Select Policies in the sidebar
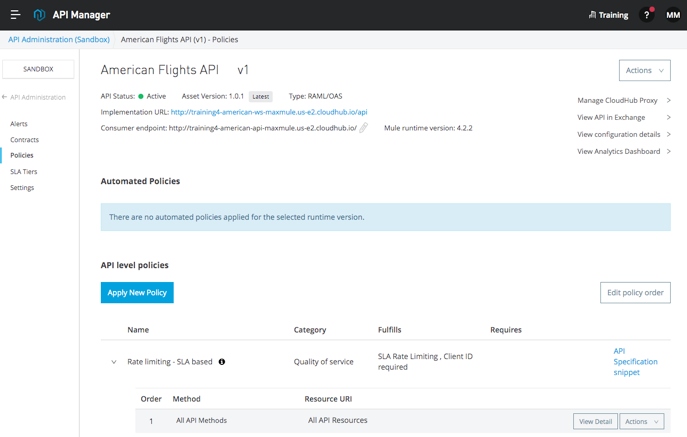Viewport: 687px width, 437px height. 22,155
